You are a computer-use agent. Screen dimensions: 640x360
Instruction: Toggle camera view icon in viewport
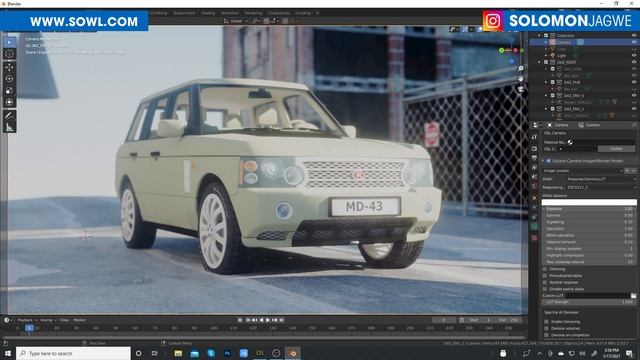coord(521,88)
